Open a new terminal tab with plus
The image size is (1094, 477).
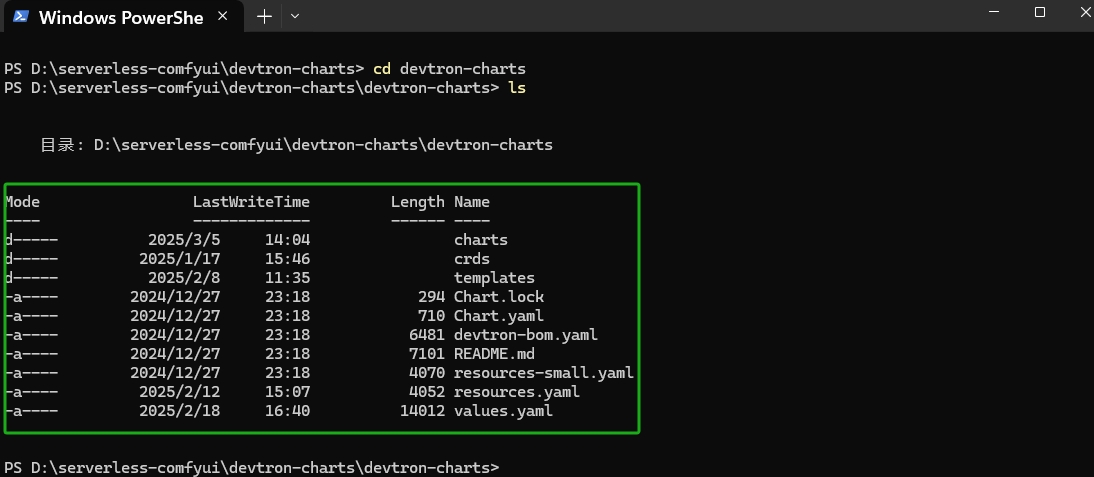264,17
